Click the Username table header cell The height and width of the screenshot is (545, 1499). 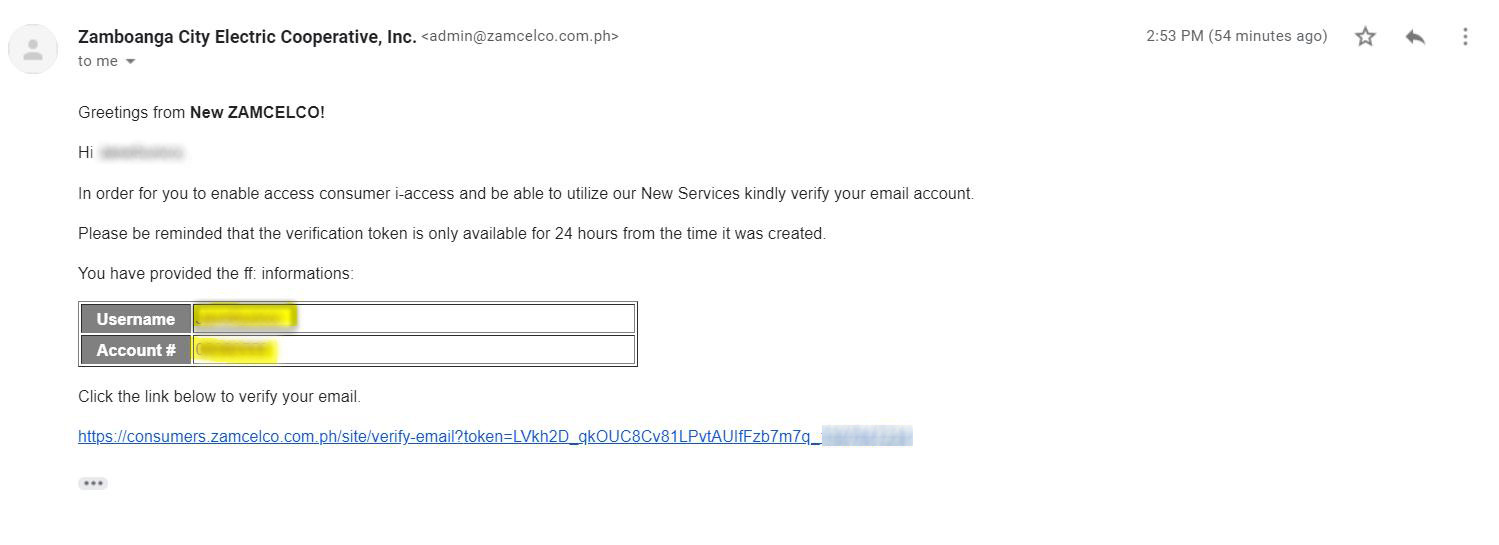click(136, 319)
